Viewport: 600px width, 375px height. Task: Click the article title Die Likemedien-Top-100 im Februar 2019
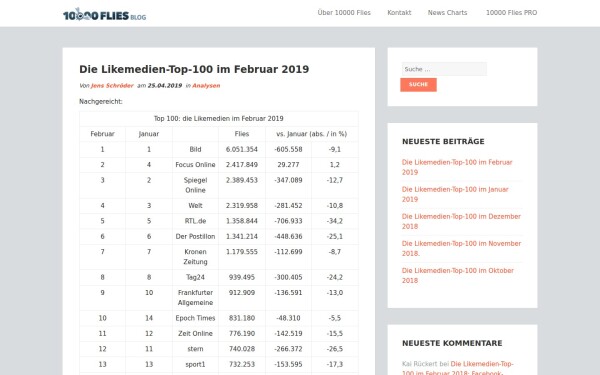(x=194, y=69)
